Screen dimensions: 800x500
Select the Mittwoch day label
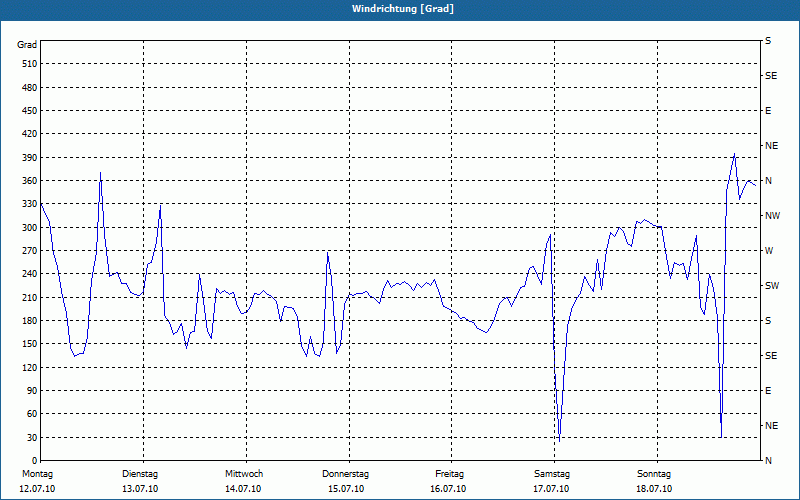244,474
